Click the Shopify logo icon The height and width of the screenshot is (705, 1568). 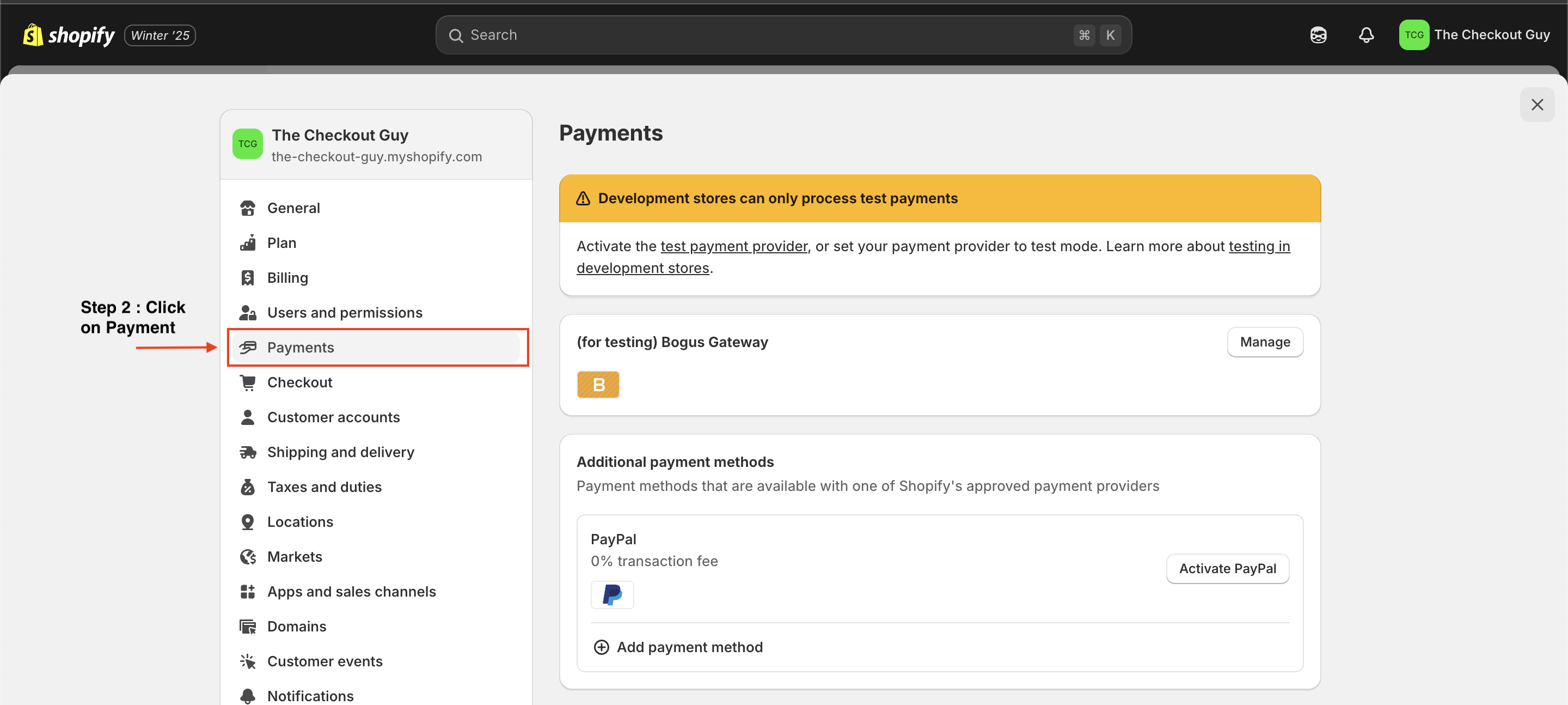click(33, 35)
